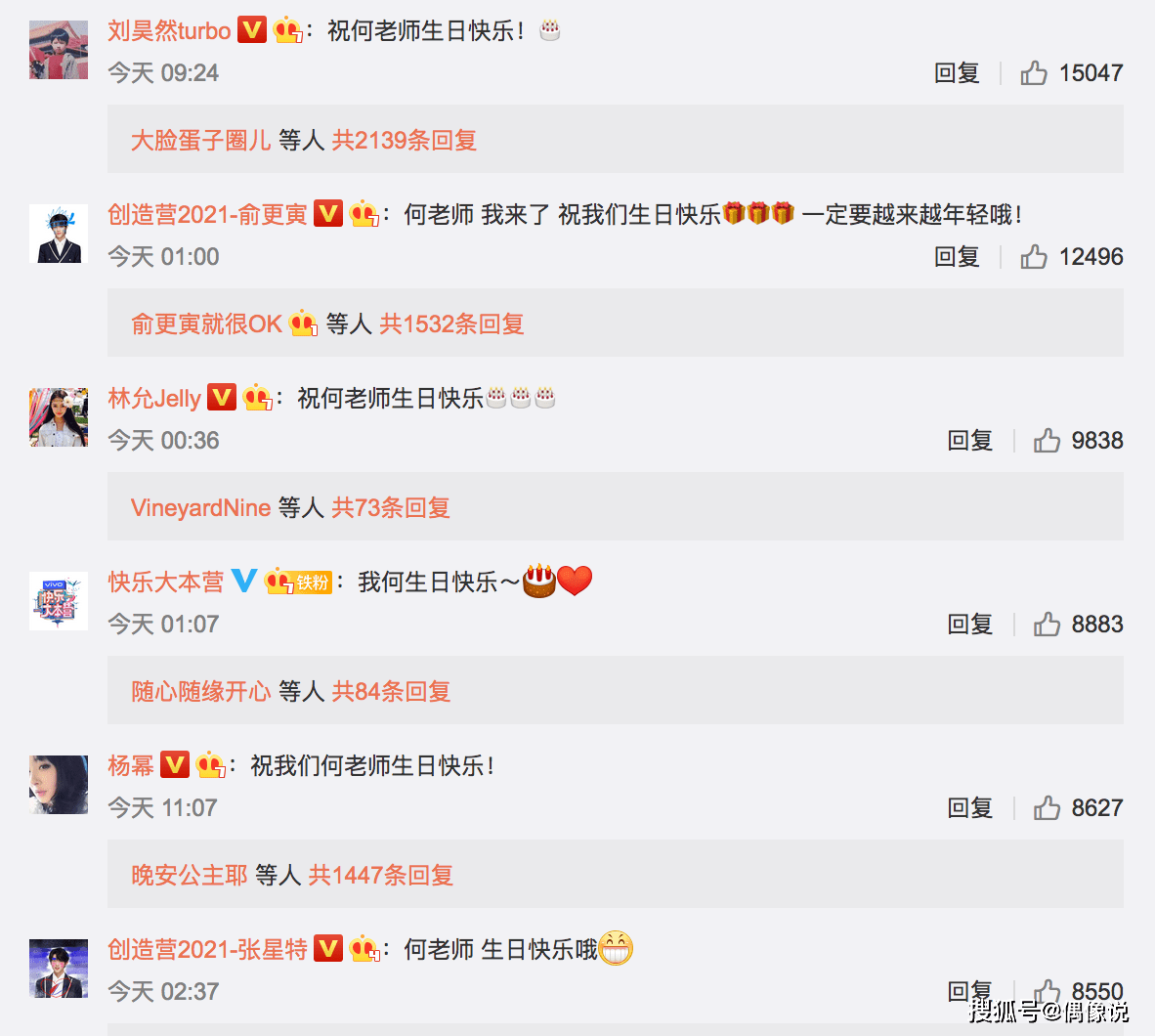Open the 共73条回复 reply thread
The width and height of the screenshot is (1155, 1036).
(391, 507)
